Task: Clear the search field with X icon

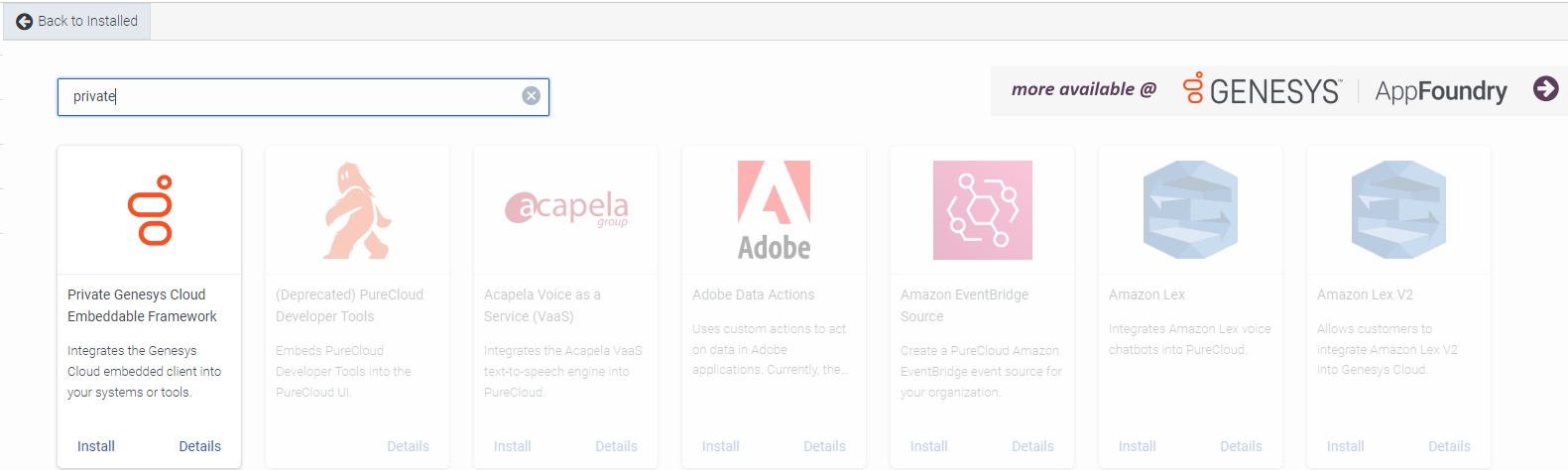Action: click(x=532, y=96)
